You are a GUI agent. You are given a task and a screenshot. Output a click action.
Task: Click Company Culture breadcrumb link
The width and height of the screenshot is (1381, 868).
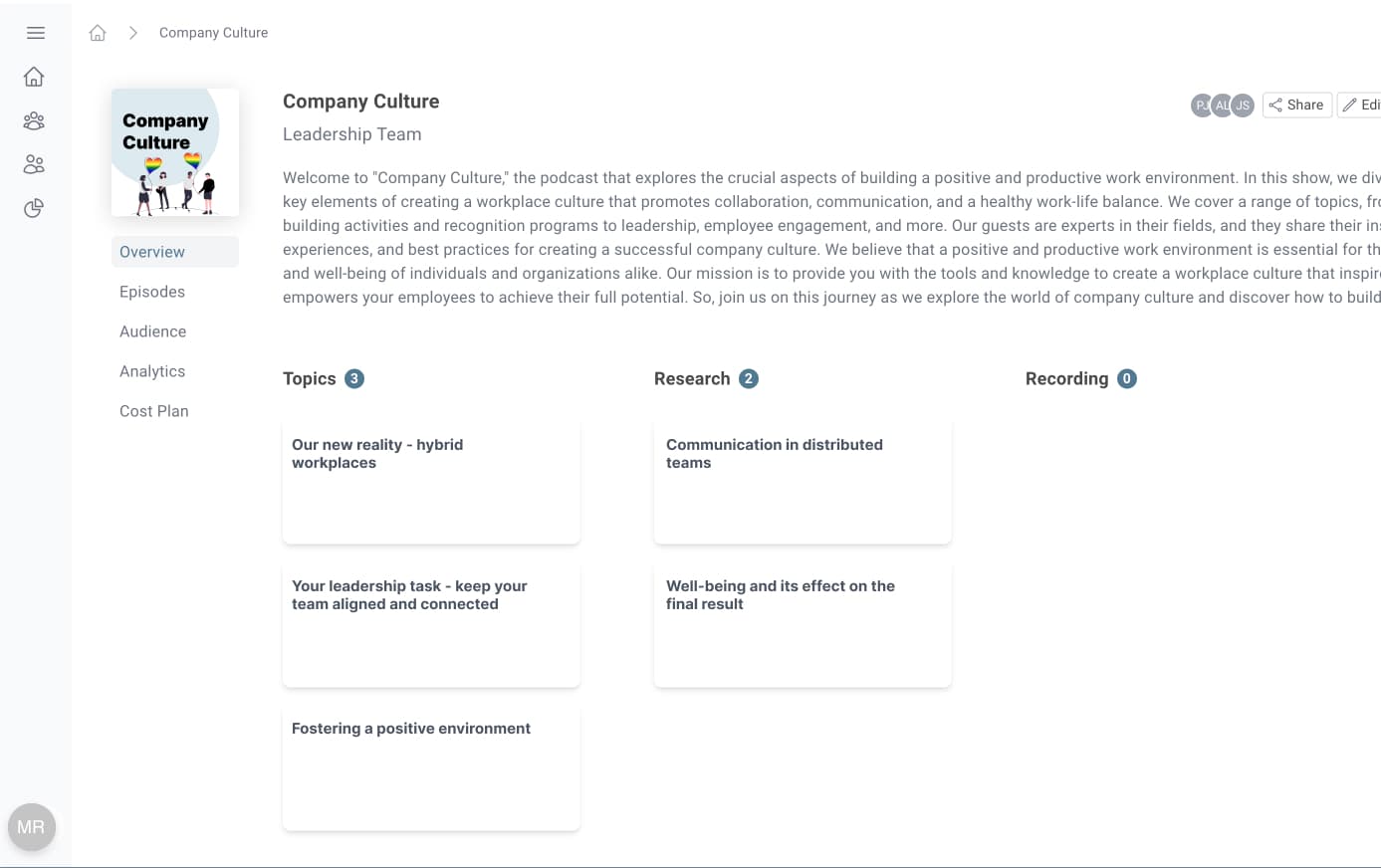tap(213, 33)
